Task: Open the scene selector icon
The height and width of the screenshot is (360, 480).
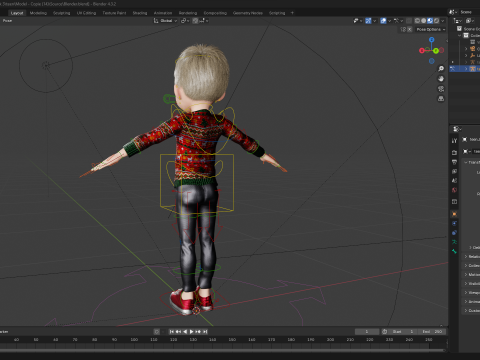Action: point(452,12)
